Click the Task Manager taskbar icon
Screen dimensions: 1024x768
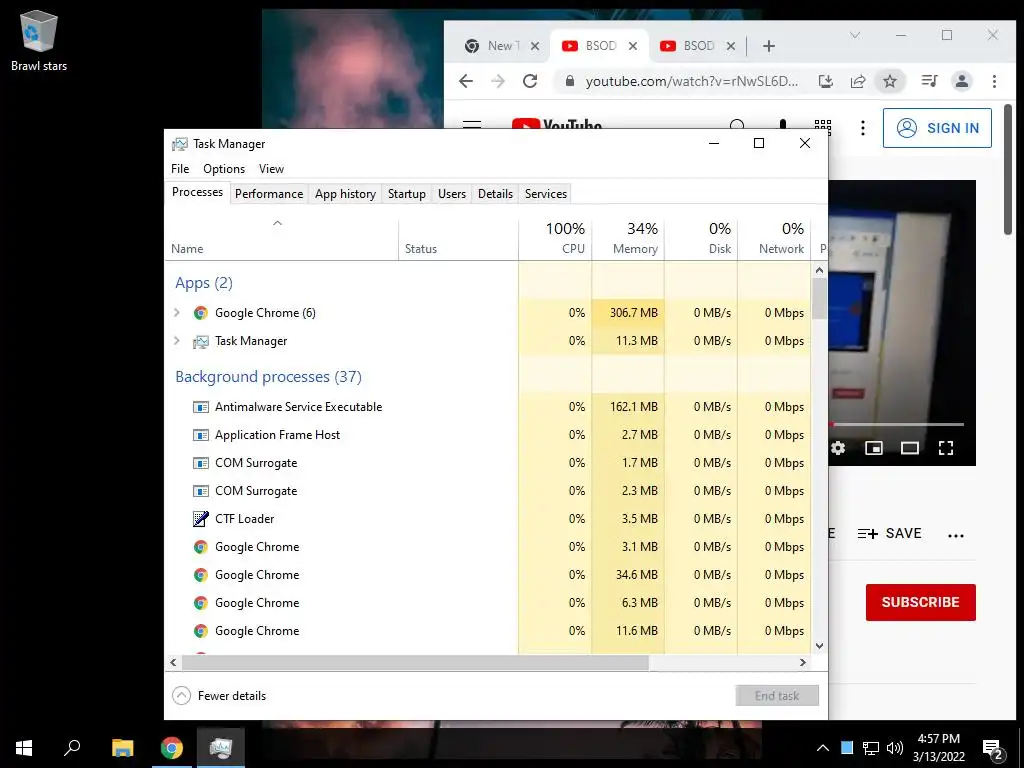(221, 748)
